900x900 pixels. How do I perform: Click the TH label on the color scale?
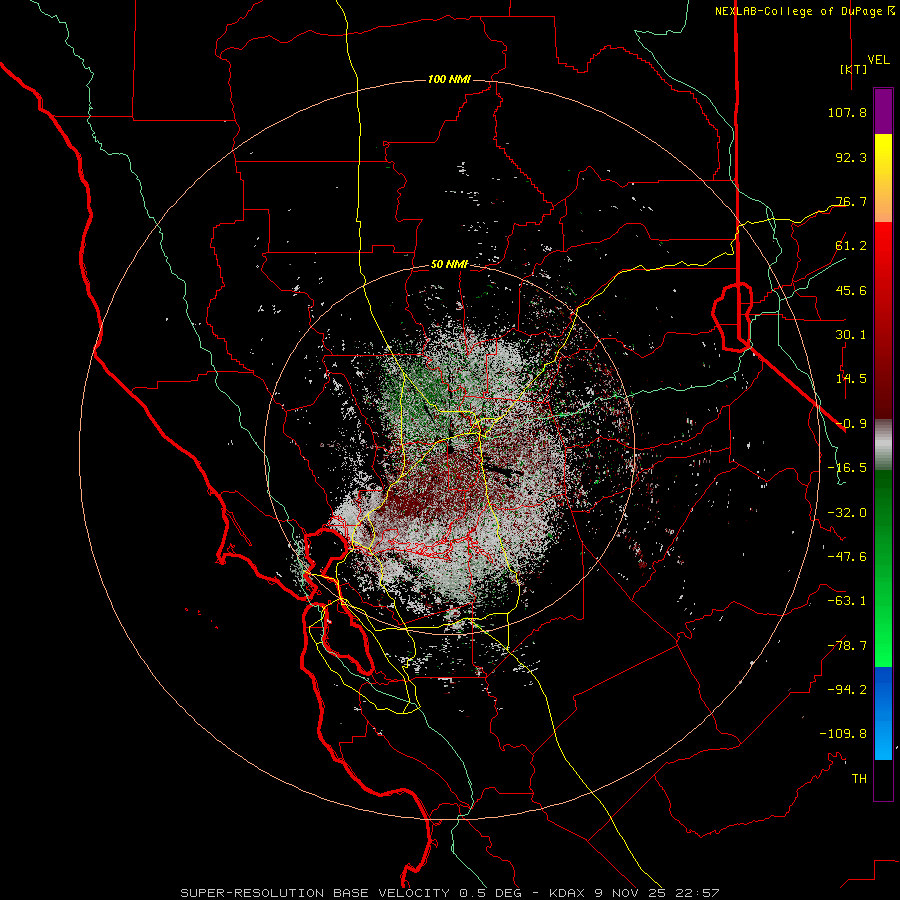pos(859,779)
